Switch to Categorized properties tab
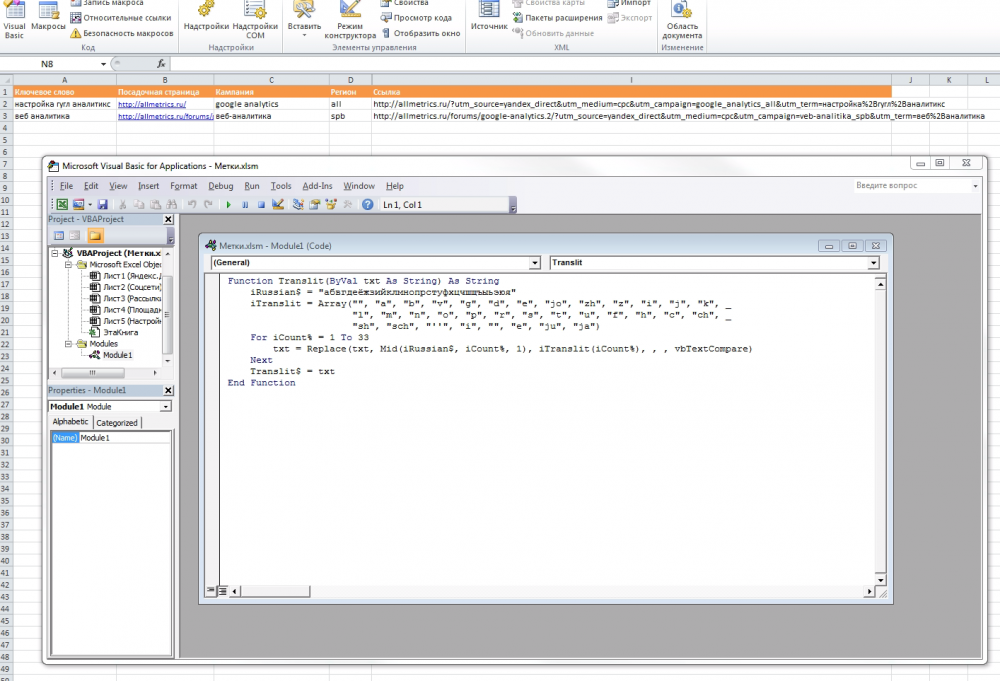 117,423
